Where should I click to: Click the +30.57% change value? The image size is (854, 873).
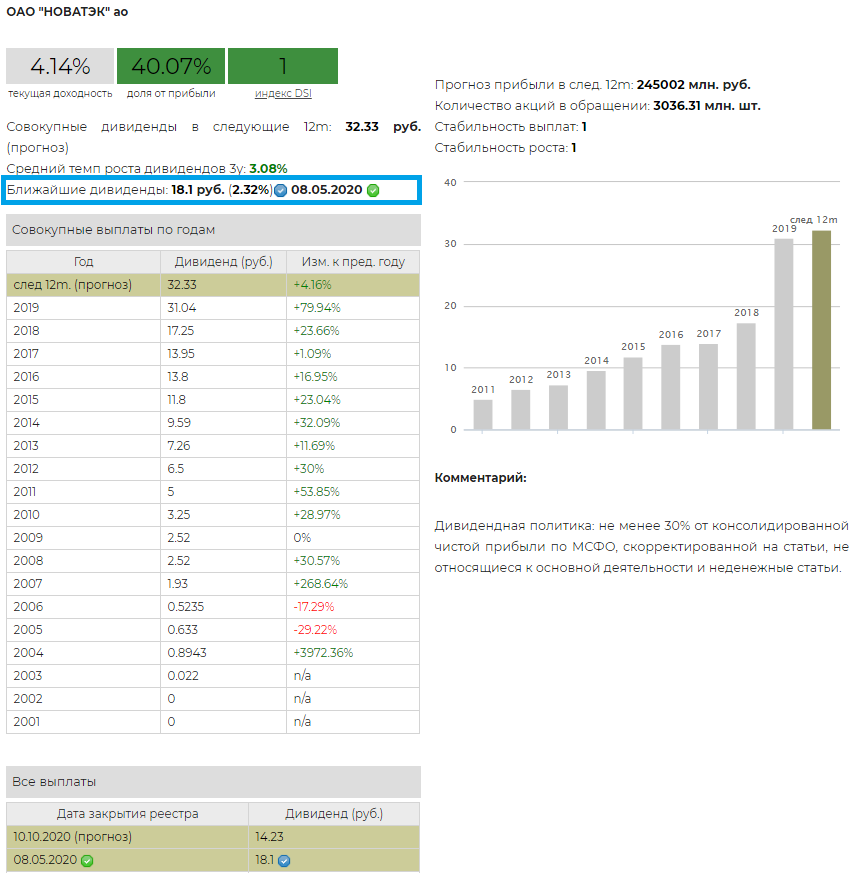click(x=317, y=561)
